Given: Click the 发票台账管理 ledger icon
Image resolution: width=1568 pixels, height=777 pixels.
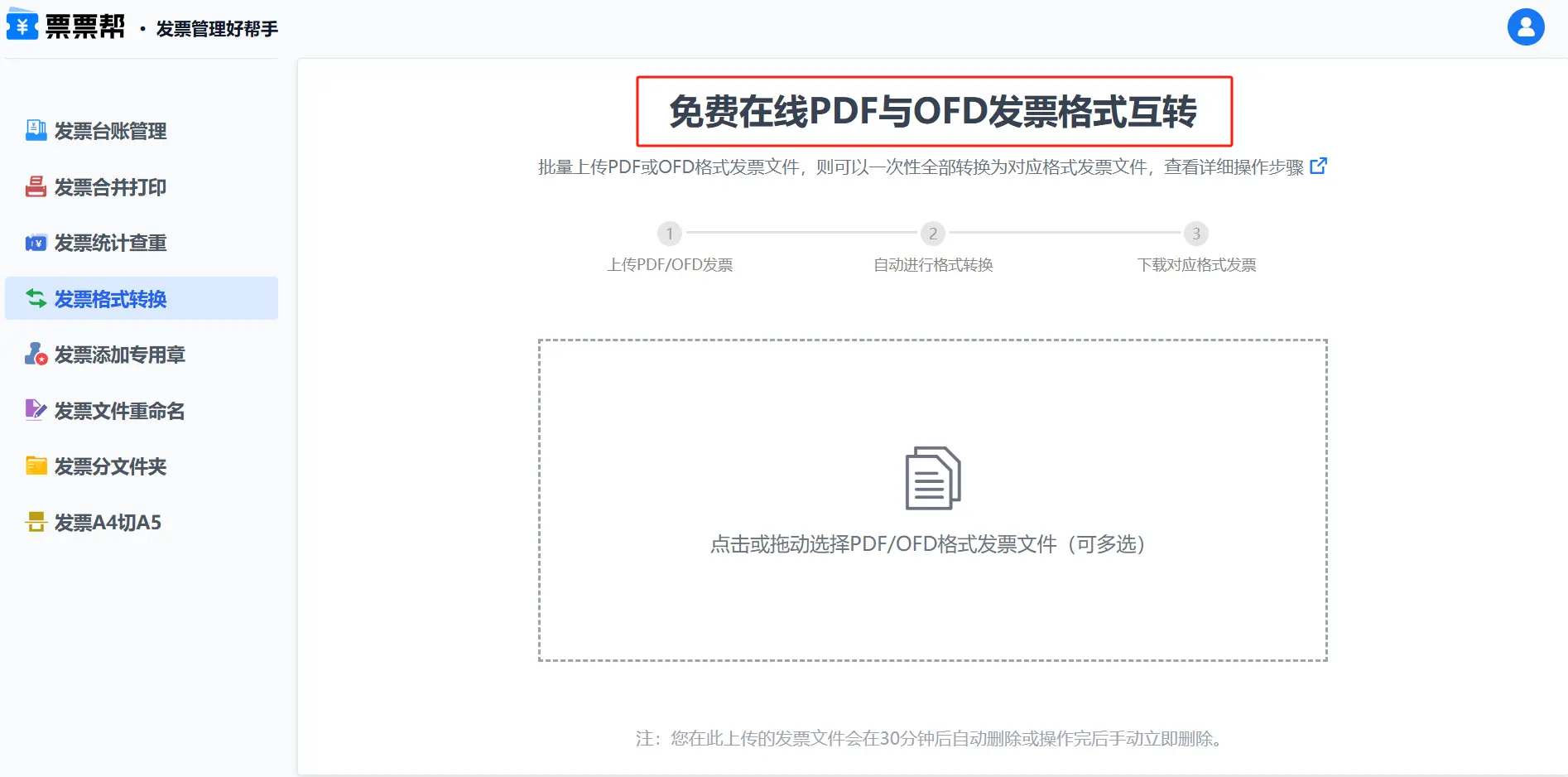Looking at the screenshot, I should (36, 130).
